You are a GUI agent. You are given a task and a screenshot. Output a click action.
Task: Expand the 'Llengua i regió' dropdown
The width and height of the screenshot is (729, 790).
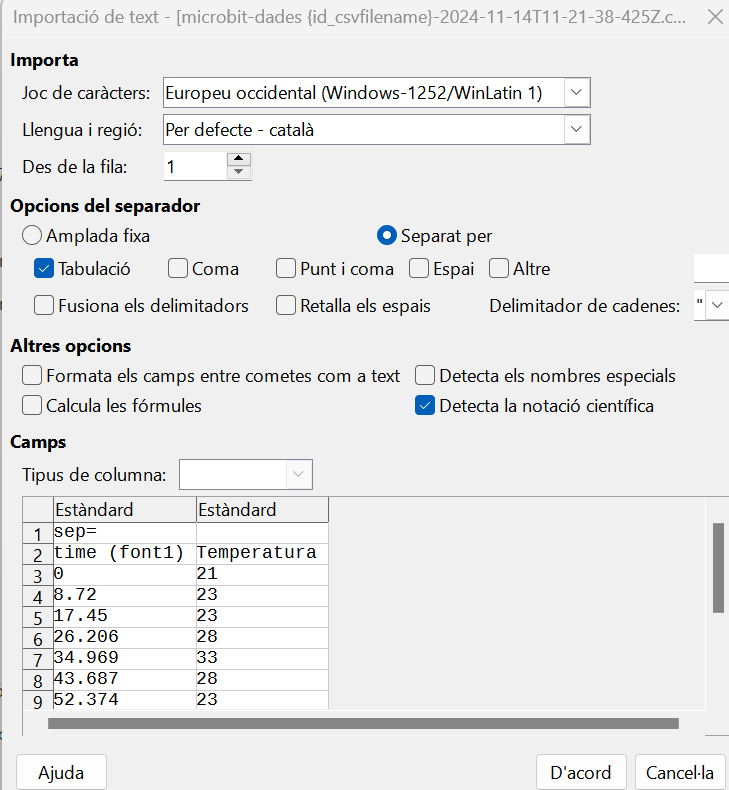coord(577,130)
